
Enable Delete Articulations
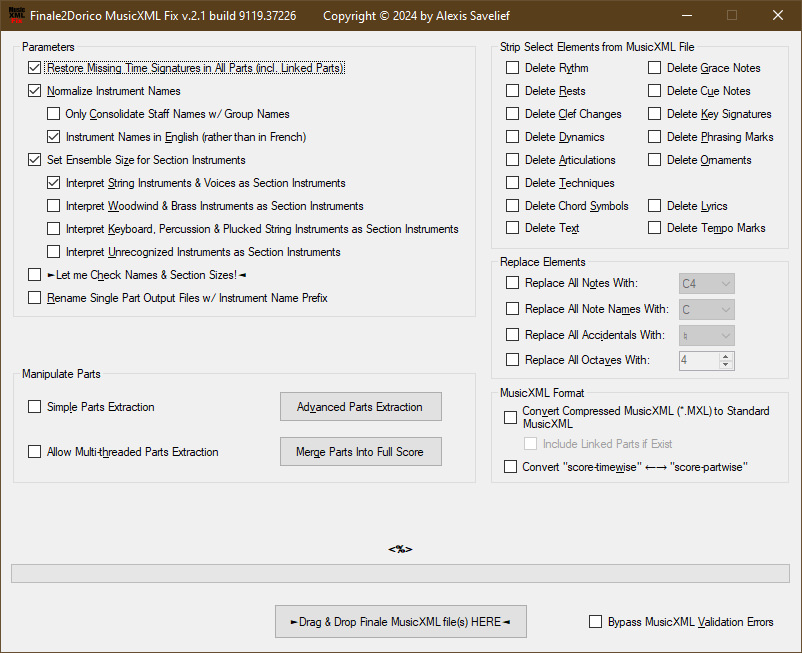(x=512, y=160)
